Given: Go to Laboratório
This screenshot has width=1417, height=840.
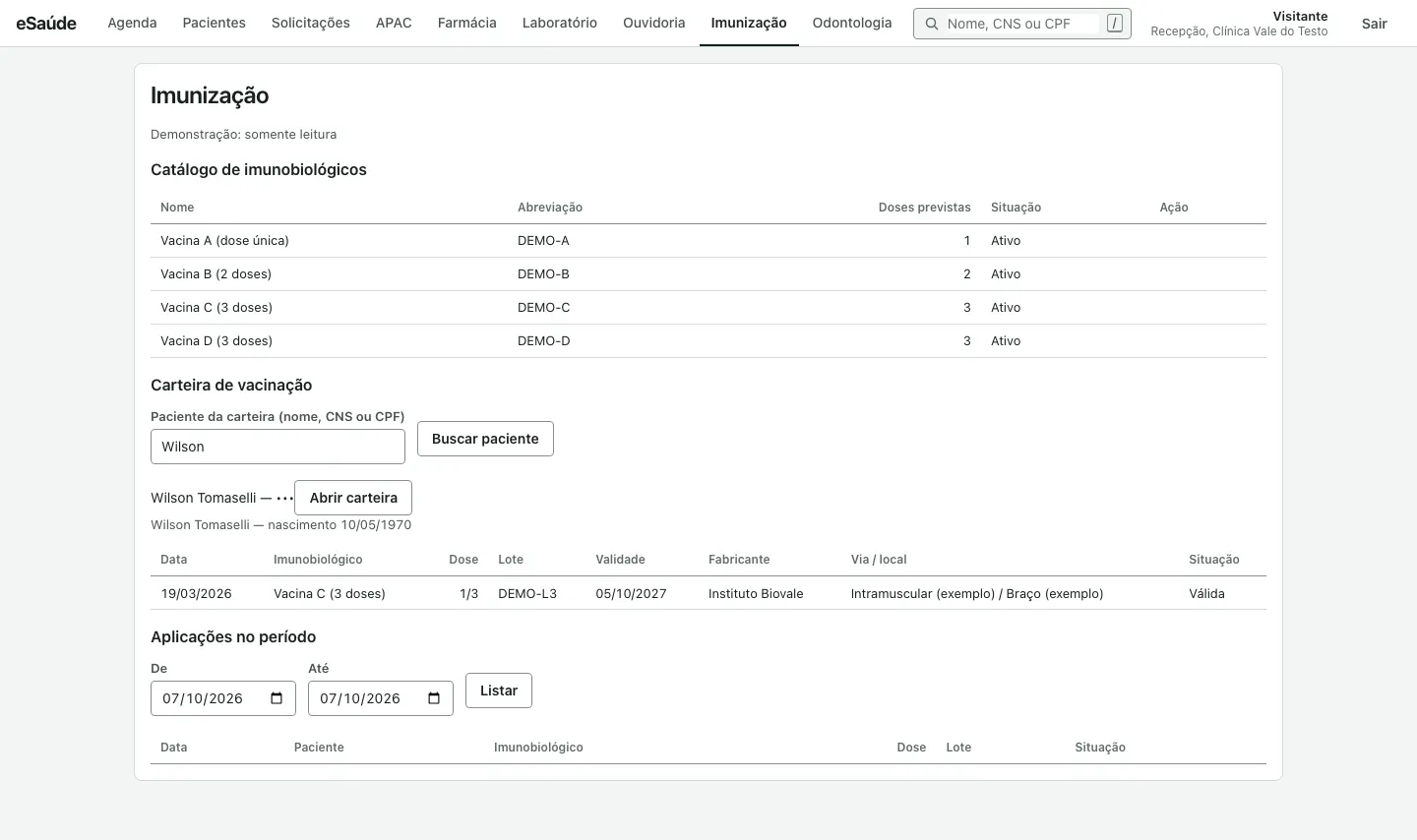Looking at the screenshot, I should click(x=560, y=23).
